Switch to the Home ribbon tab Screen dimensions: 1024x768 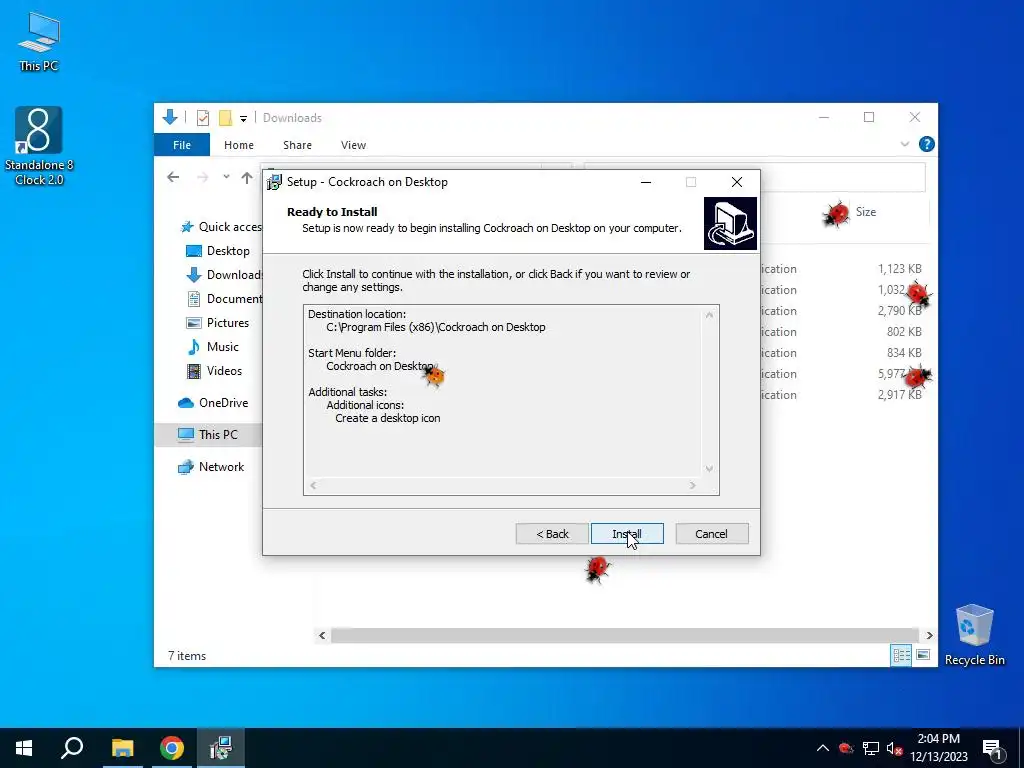[238, 145]
